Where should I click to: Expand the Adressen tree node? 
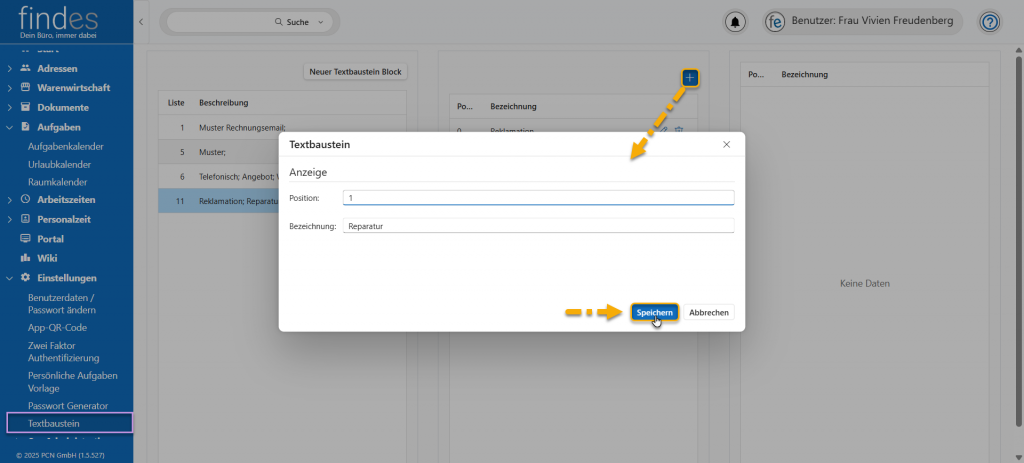pos(10,68)
